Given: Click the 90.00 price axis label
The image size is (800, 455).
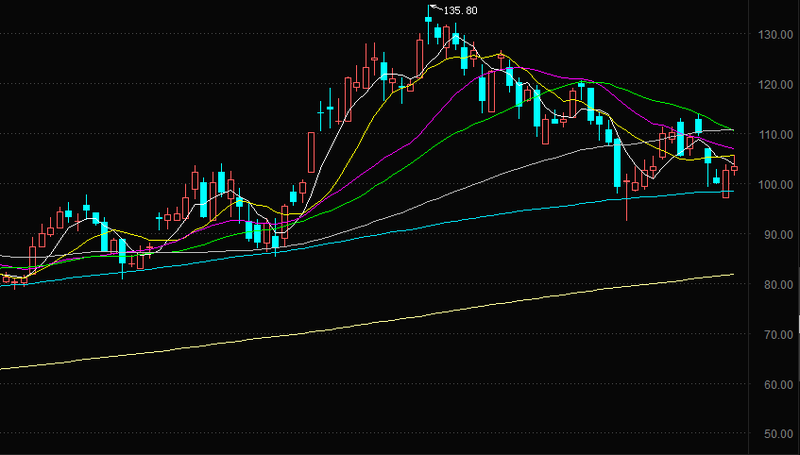Looking at the screenshot, I should (768, 235).
